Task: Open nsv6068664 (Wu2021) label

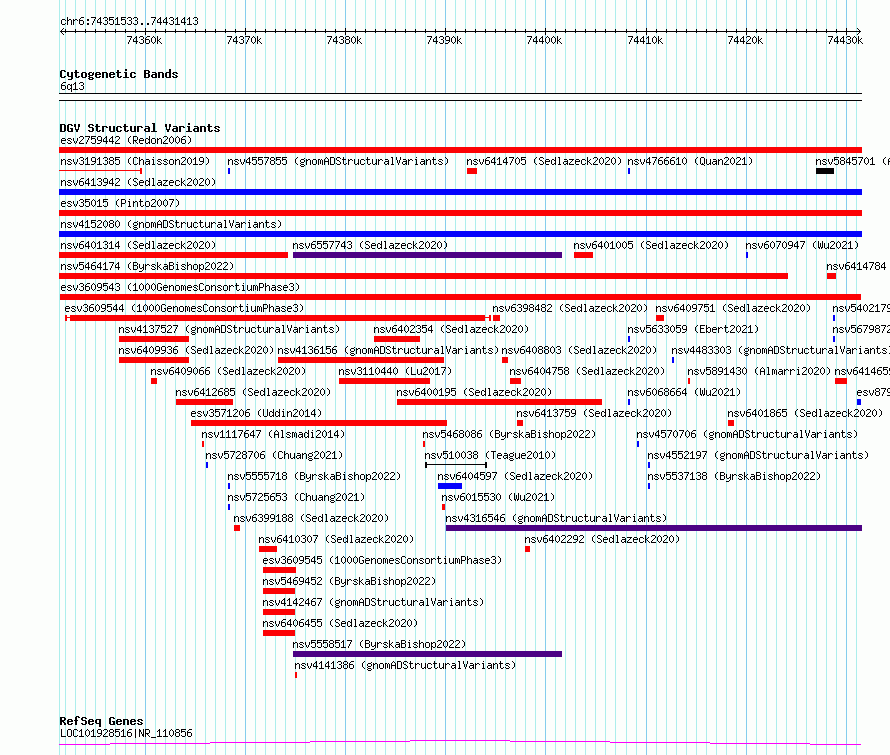Action: 683,392
